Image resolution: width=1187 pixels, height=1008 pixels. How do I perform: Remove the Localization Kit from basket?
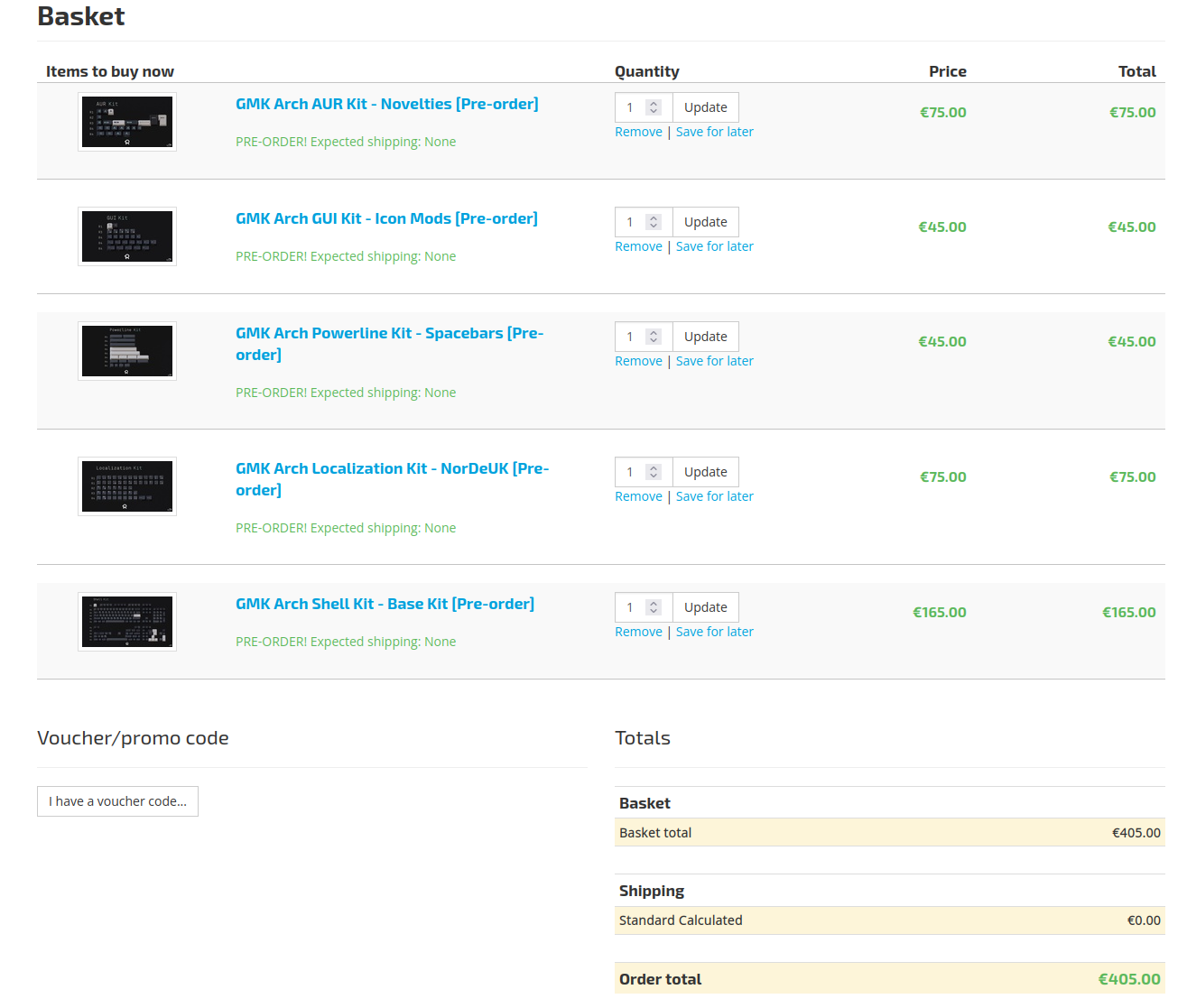click(x=638, y=496)
